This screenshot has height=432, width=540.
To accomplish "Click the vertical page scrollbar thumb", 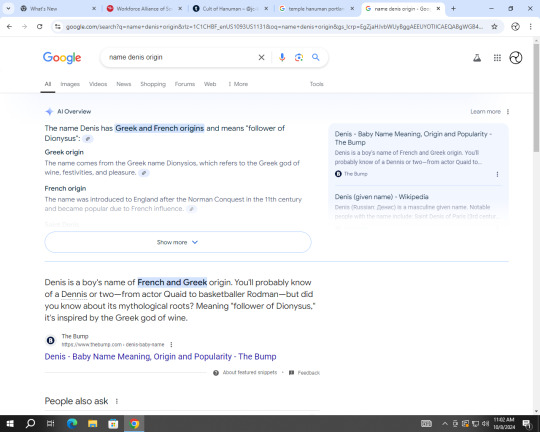I will 536,98.
